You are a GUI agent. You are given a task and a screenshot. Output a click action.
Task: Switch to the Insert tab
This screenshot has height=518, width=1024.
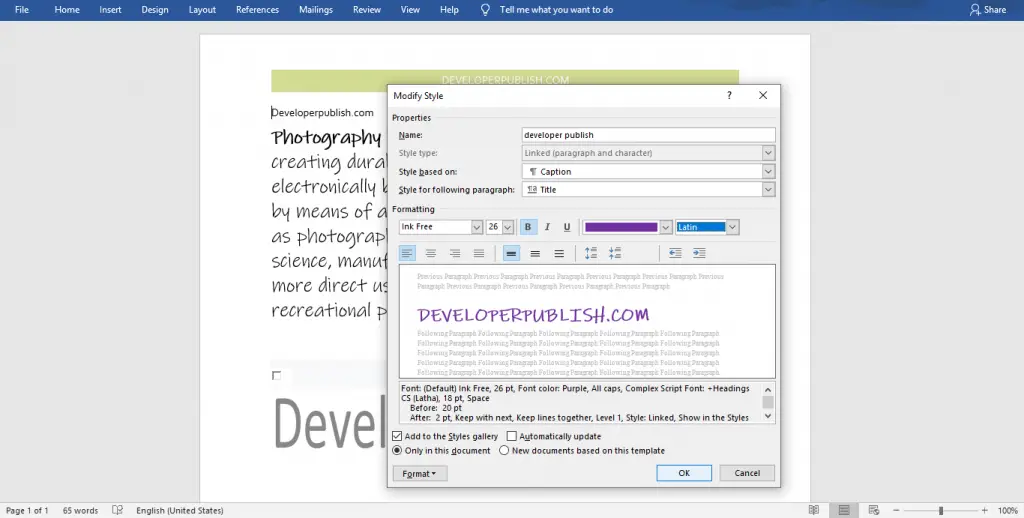pos(110,10)
